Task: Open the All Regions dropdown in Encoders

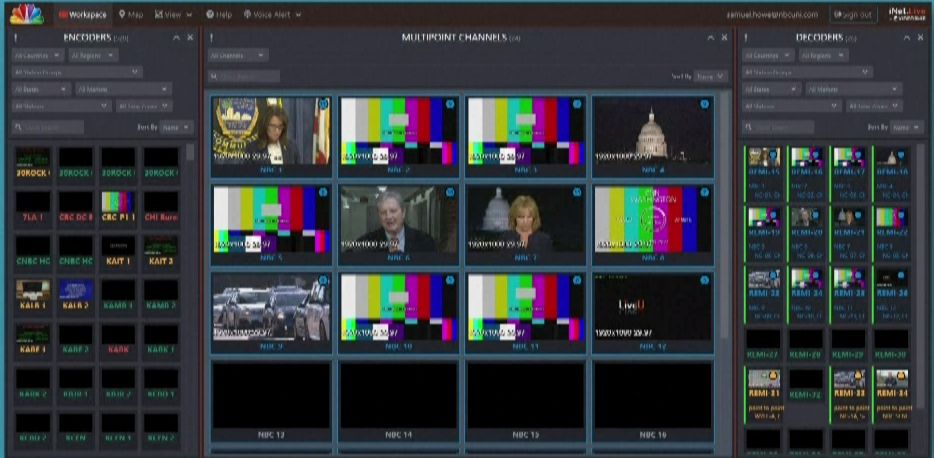Action: pyautogui.click(x=94, y=55)
